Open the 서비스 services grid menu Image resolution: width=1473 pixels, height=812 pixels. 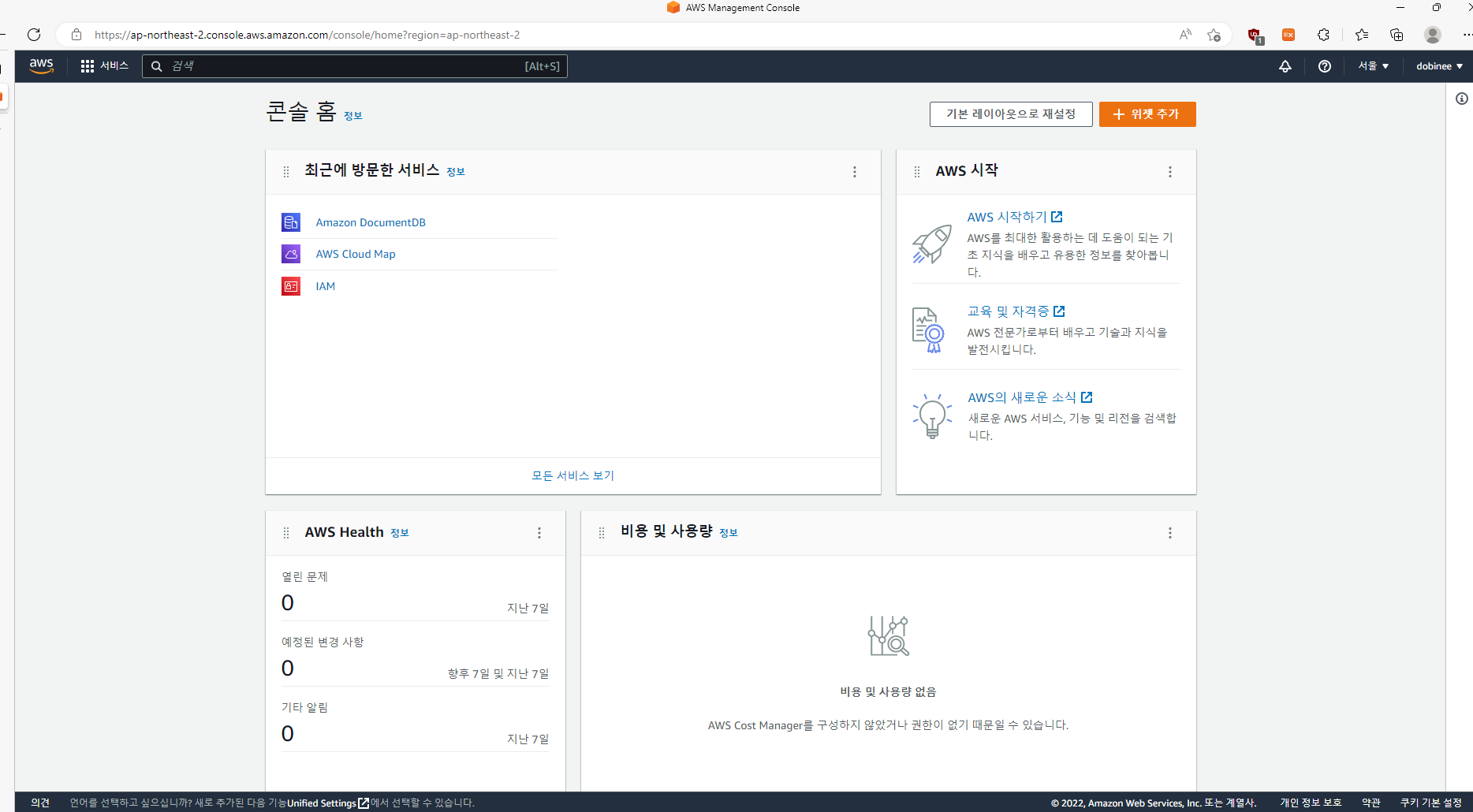click(104, 66)
